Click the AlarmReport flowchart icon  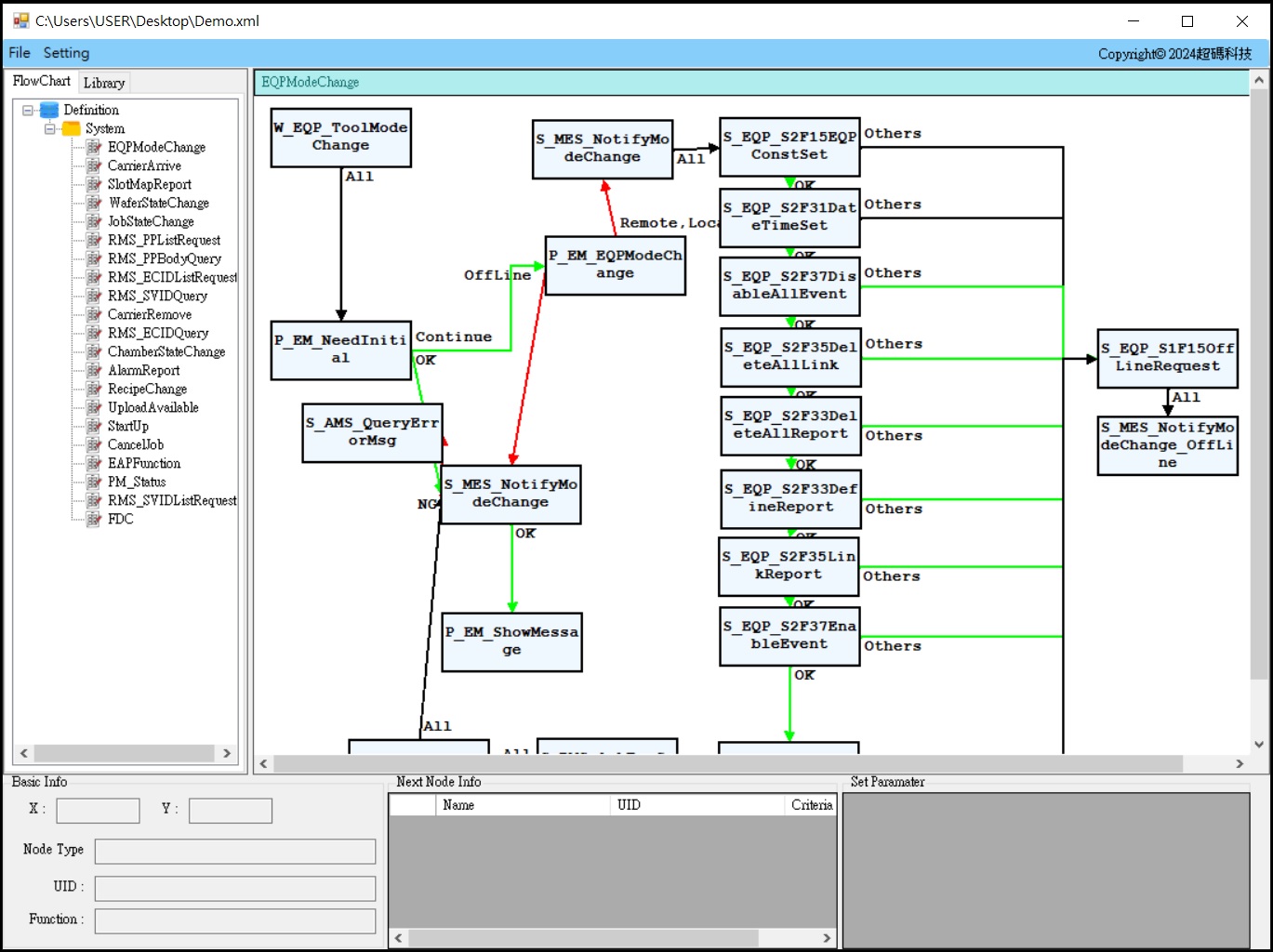coord(94,370)
